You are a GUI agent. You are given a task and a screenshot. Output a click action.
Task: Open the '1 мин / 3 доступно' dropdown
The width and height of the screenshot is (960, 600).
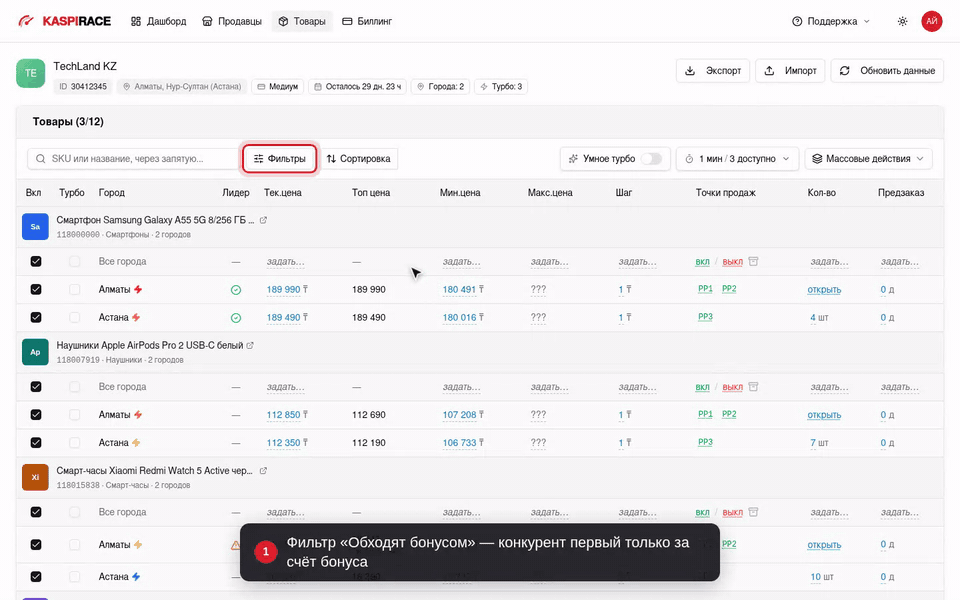[x=737, y=159]
